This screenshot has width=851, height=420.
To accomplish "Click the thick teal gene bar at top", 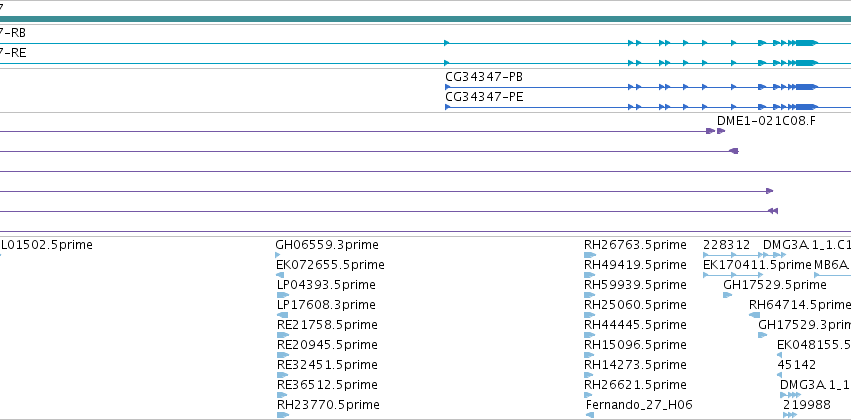I will (426, 20).
